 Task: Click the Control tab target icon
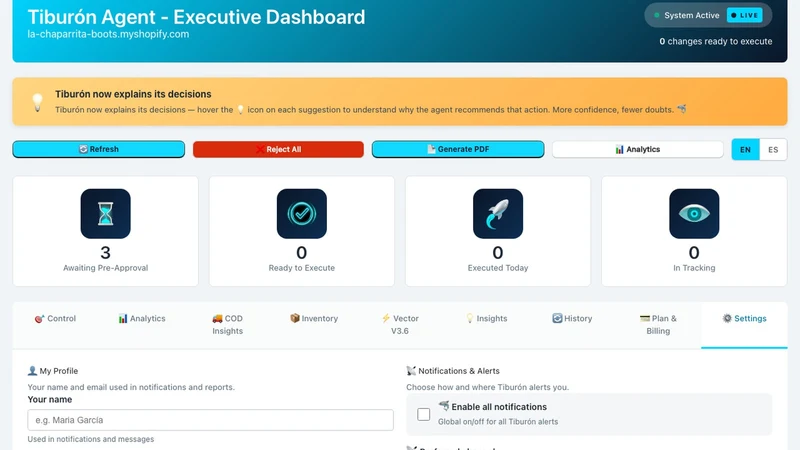click(39, 319)
